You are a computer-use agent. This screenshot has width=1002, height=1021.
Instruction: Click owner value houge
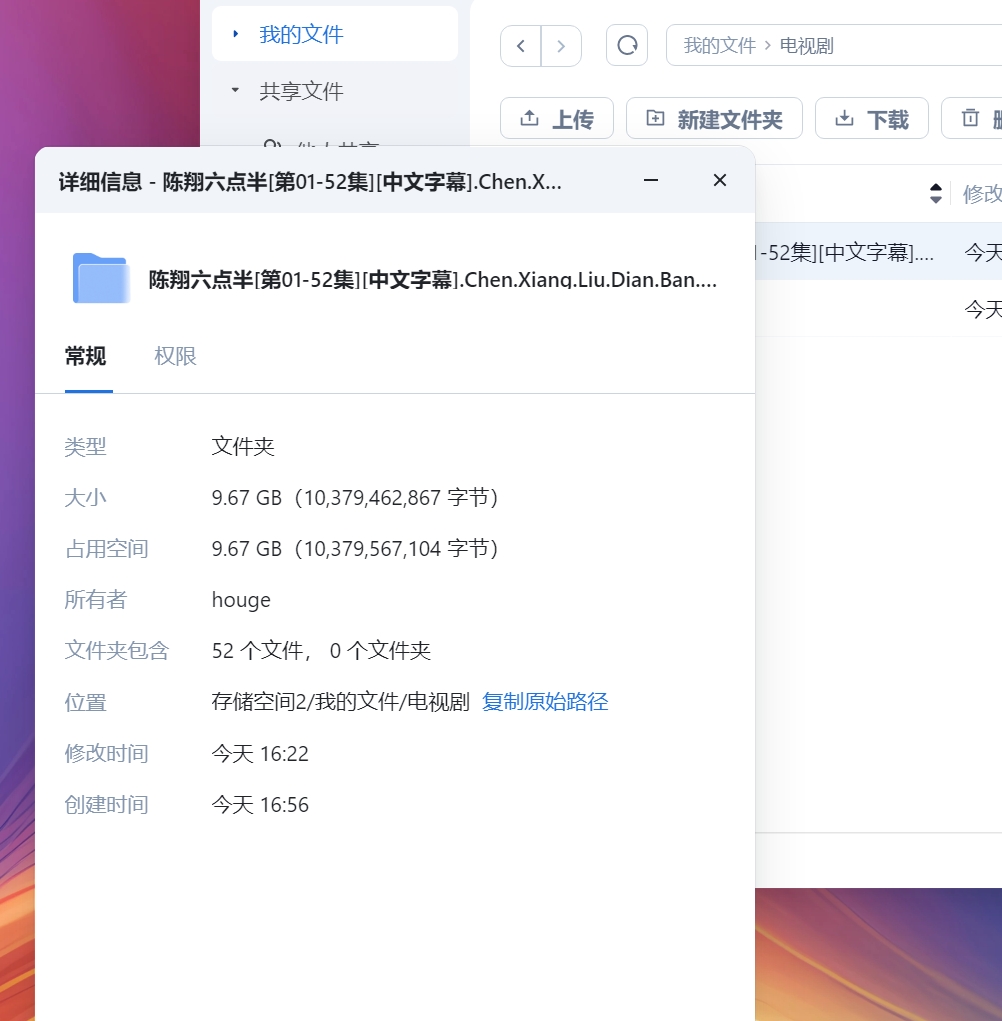click(241, 600)
